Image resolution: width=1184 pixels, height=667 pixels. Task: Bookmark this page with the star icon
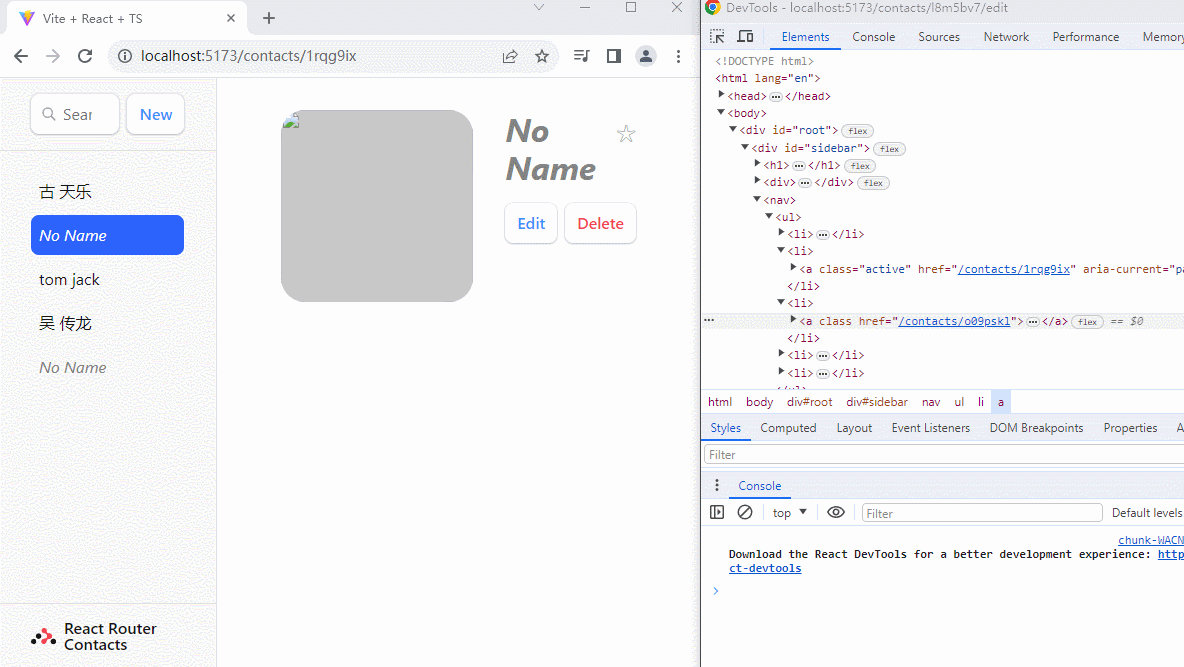(x=542, y=56)
